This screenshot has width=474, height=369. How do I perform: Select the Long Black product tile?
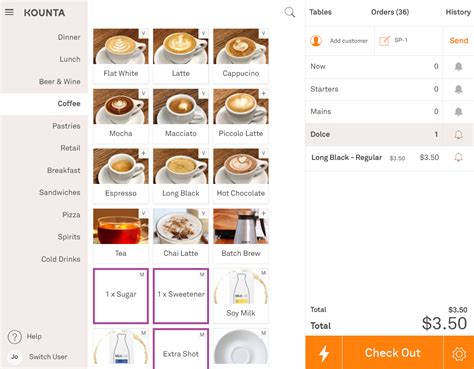(x=181, y=176)
